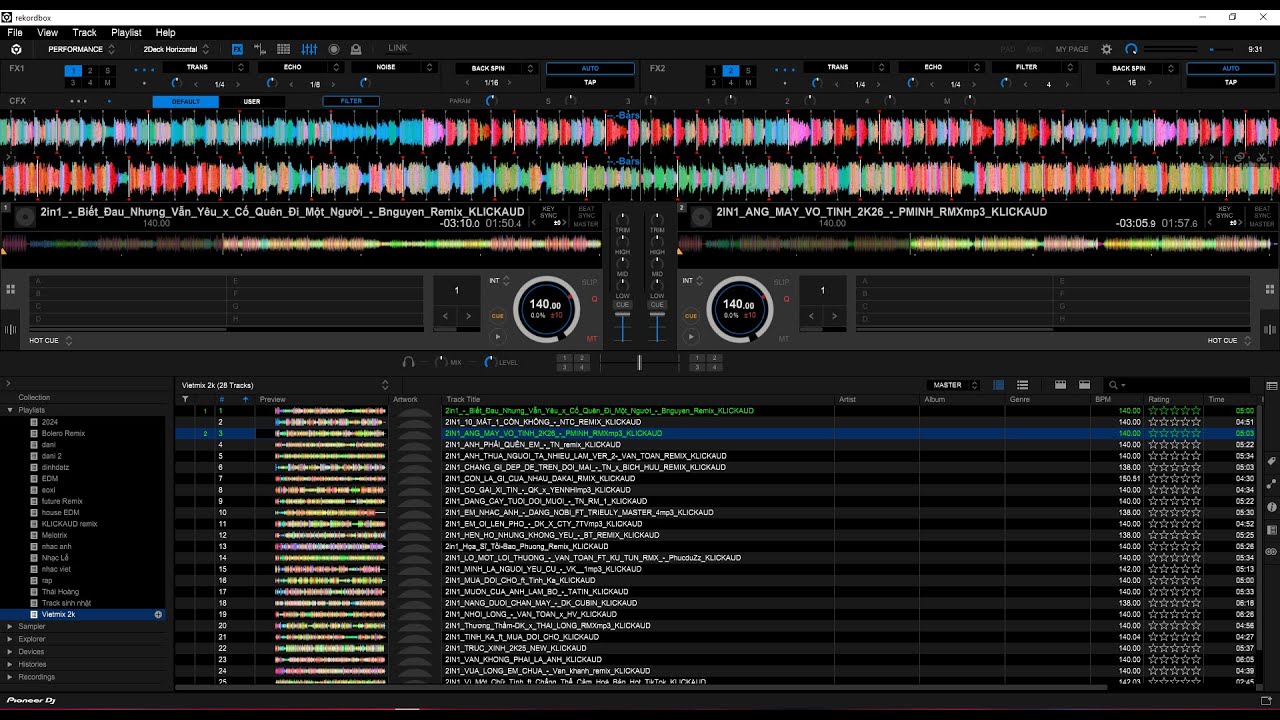Enable mixer CUE for channel 1
This screenshot has width=1280, height=720.
(623, 305)
